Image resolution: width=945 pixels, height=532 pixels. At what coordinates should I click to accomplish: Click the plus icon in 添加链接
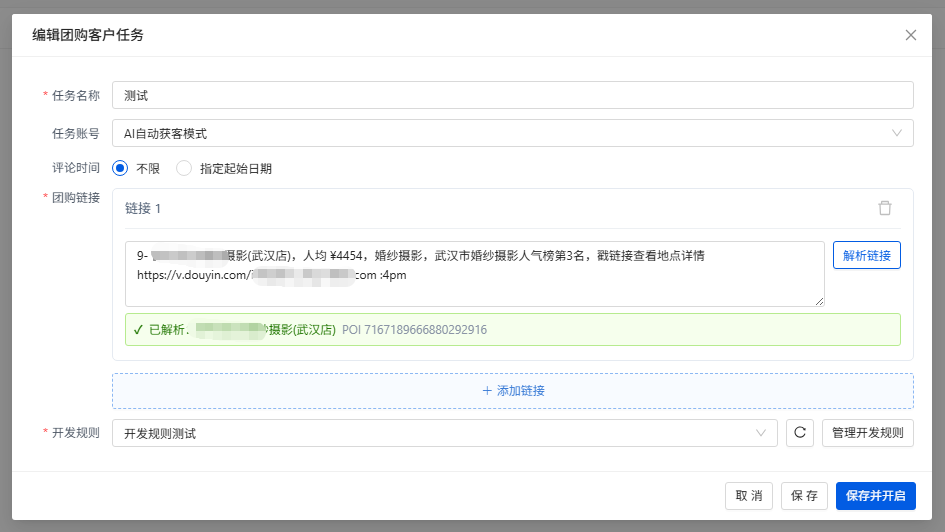click(487, 391)
